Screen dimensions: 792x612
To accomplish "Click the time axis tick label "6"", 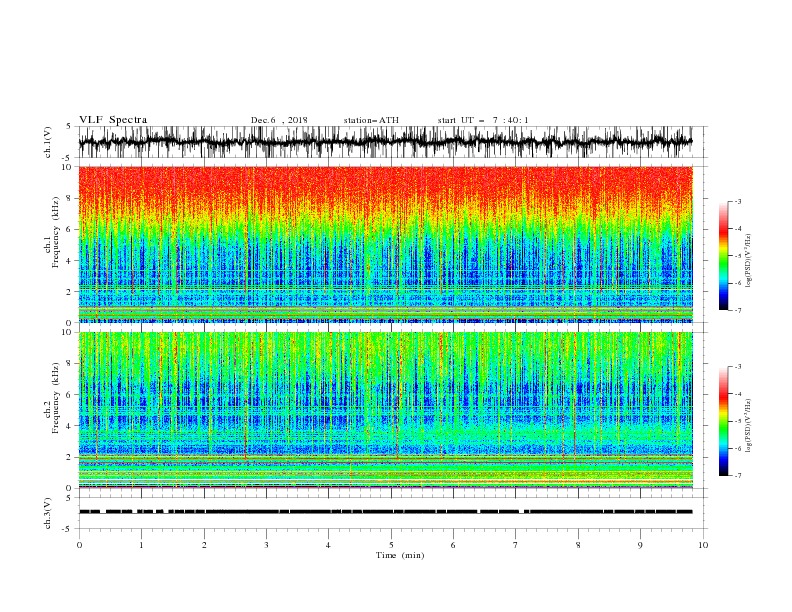I will (x=454, y=545).
